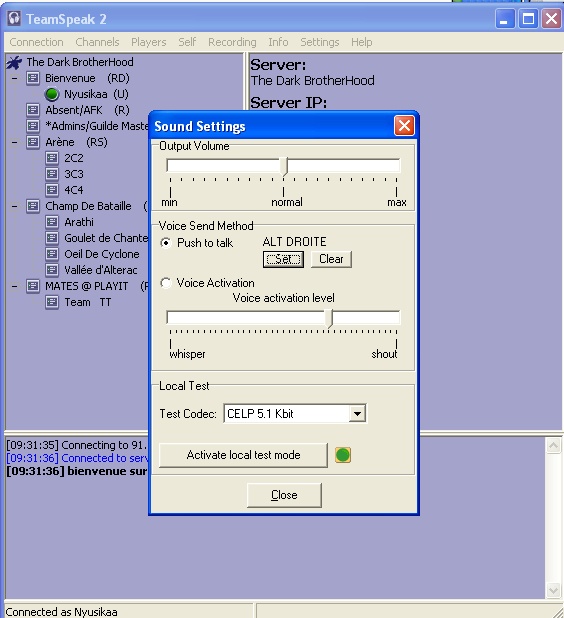The image size is (564, 618).
Task: Click the green local test indicator light
Action: (x=343, y=455)
